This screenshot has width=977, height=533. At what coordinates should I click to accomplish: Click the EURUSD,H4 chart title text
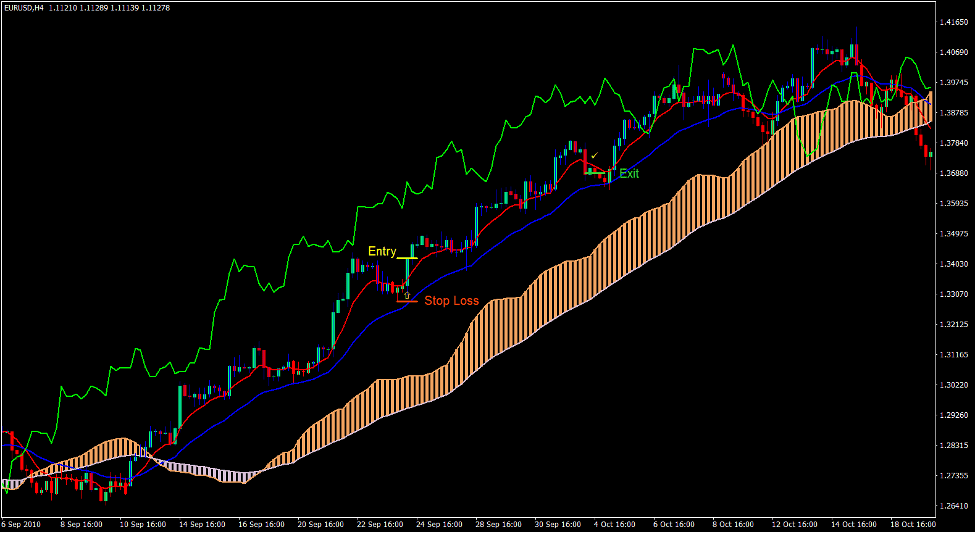(x=24, y=8)
